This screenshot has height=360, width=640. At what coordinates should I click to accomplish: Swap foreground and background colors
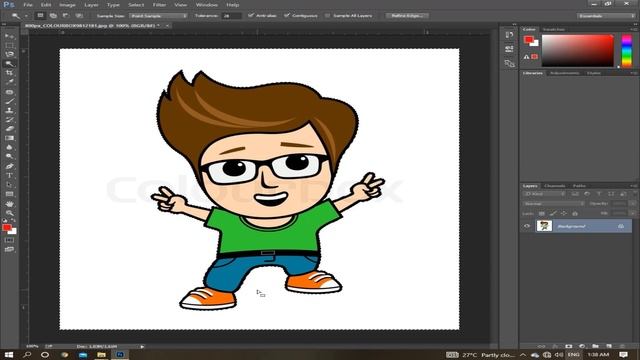tap(13, 221)
